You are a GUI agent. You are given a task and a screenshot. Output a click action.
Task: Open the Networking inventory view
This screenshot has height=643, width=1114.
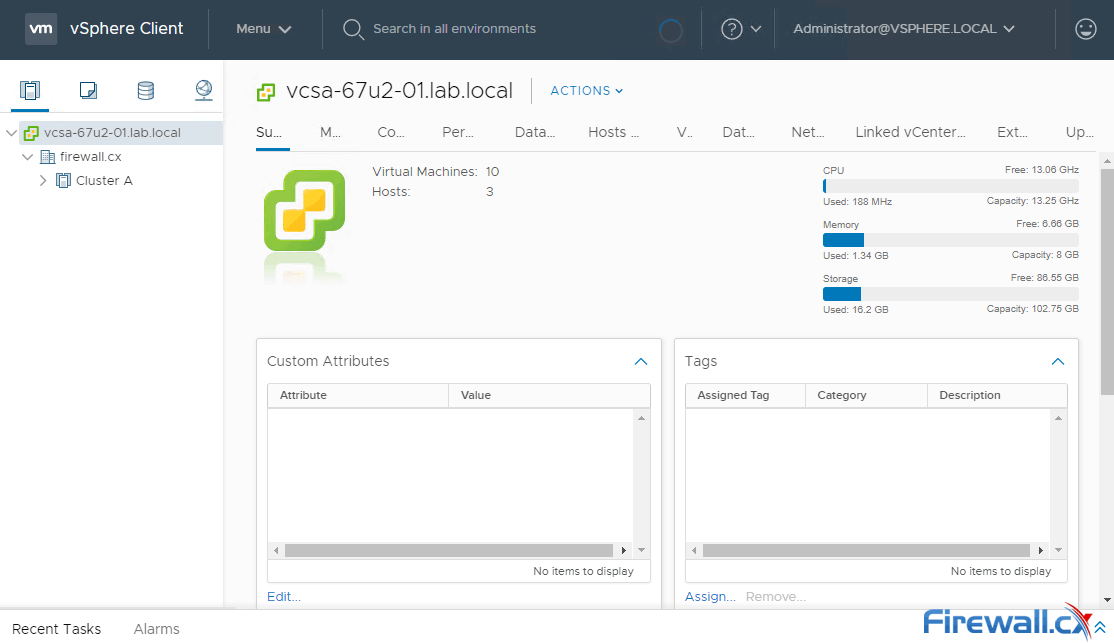pyautogui.click(x=204, y=90)
